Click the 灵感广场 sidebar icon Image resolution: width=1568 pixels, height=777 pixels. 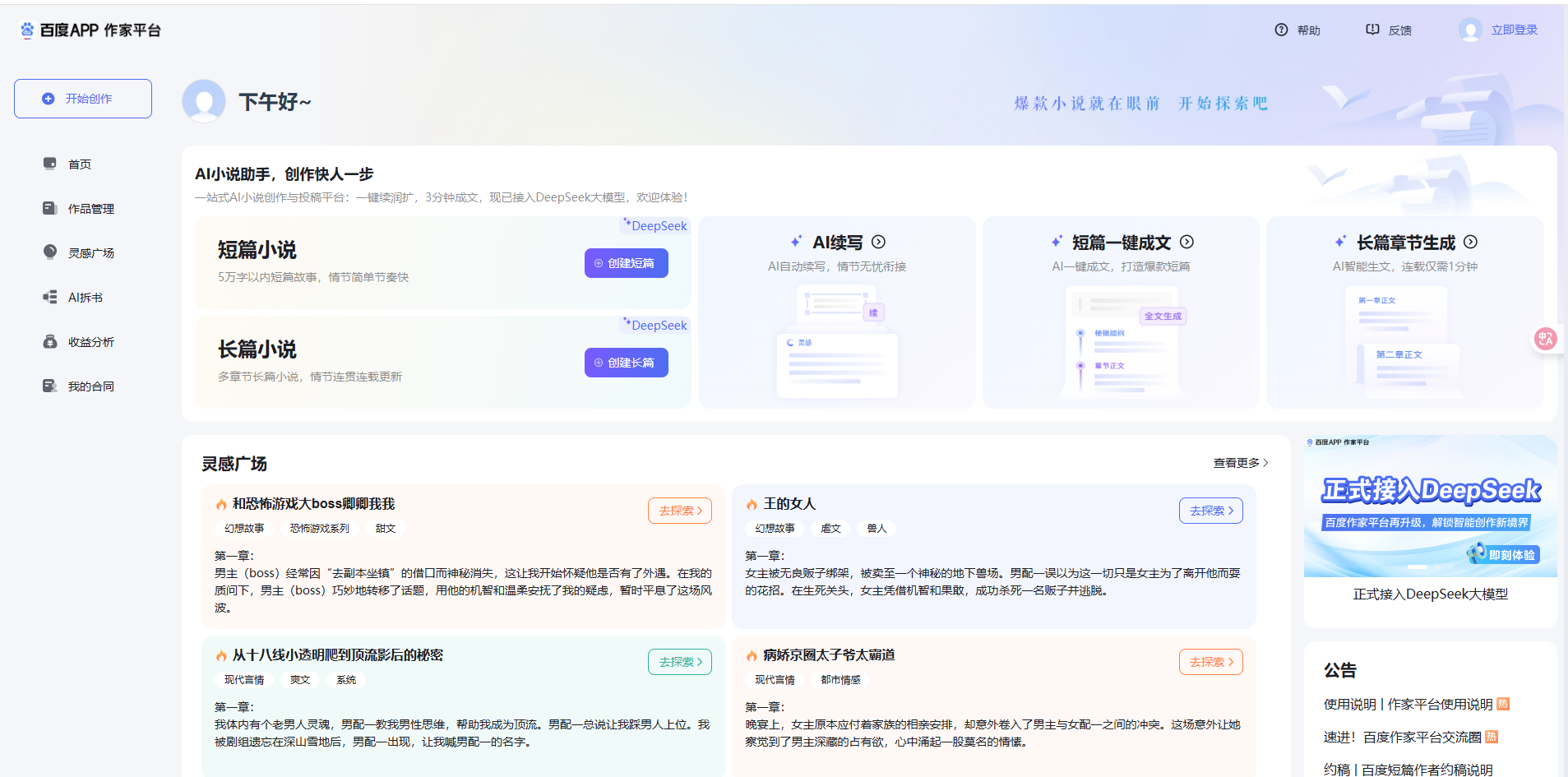[x=50, y=252]
